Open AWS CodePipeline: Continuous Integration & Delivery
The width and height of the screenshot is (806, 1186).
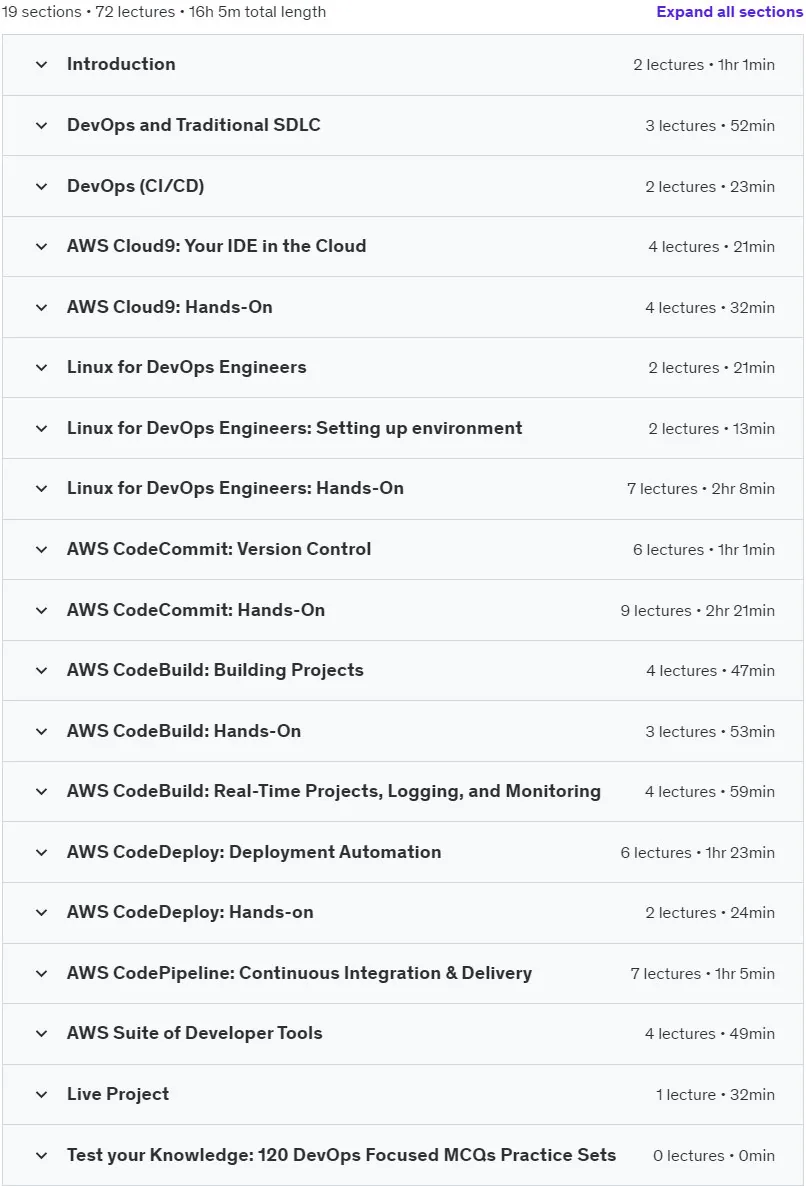click(x=299, y=973)
